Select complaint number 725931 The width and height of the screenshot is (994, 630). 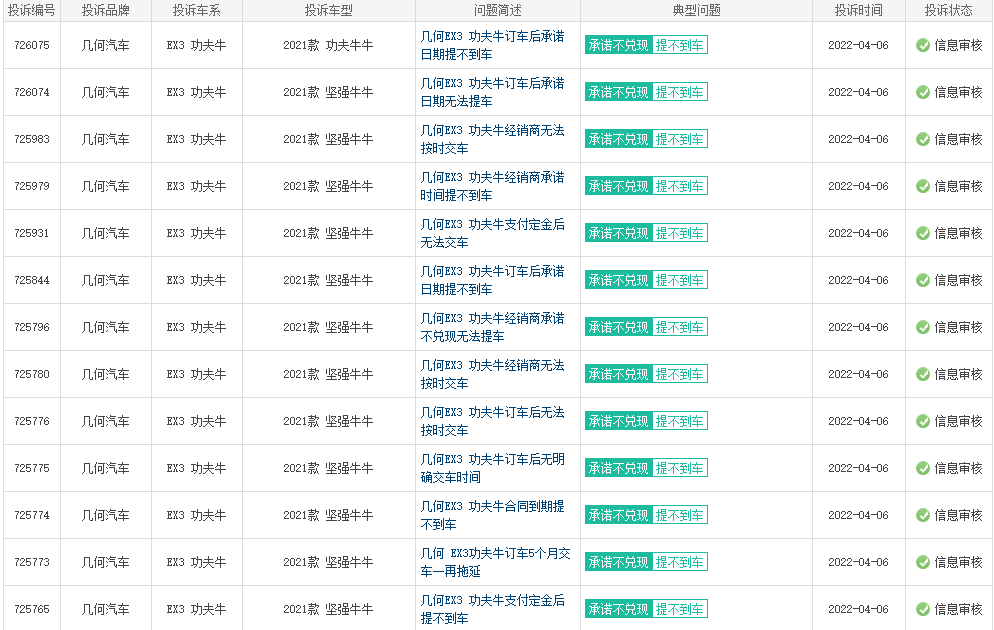pyautogui.click(x=32, y=233)
